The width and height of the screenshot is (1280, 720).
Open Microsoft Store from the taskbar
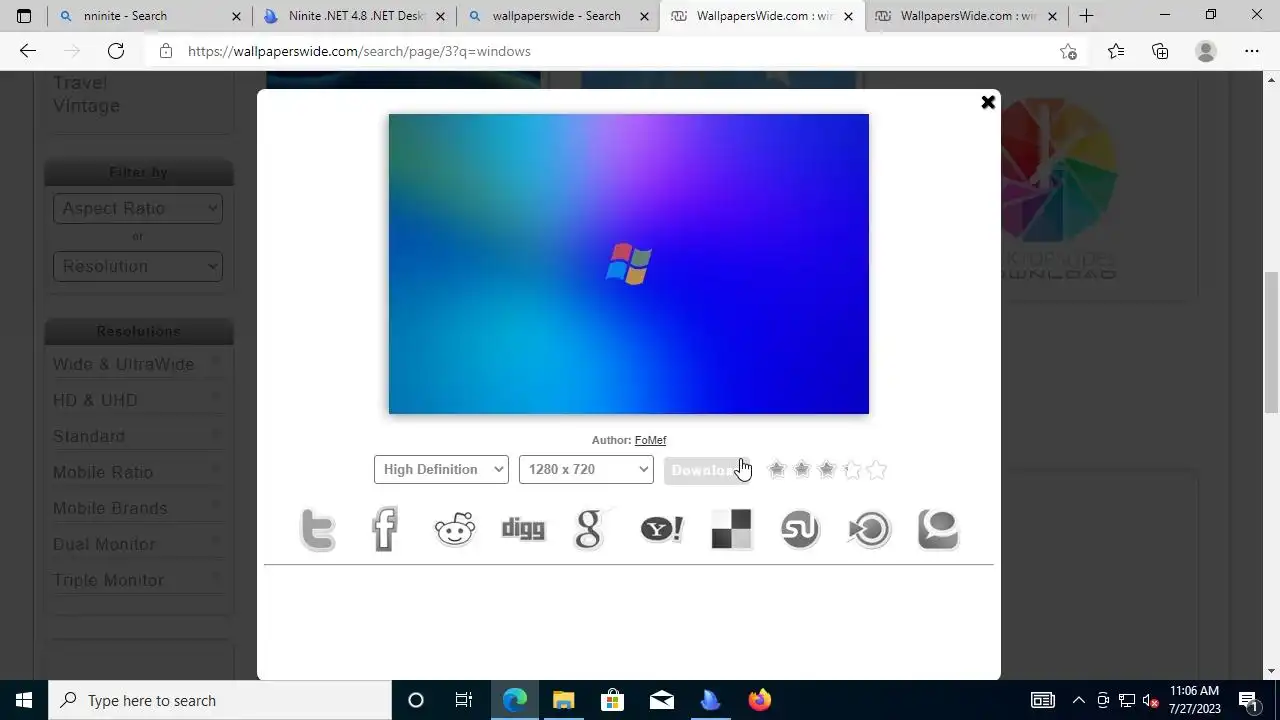[612, 700]
